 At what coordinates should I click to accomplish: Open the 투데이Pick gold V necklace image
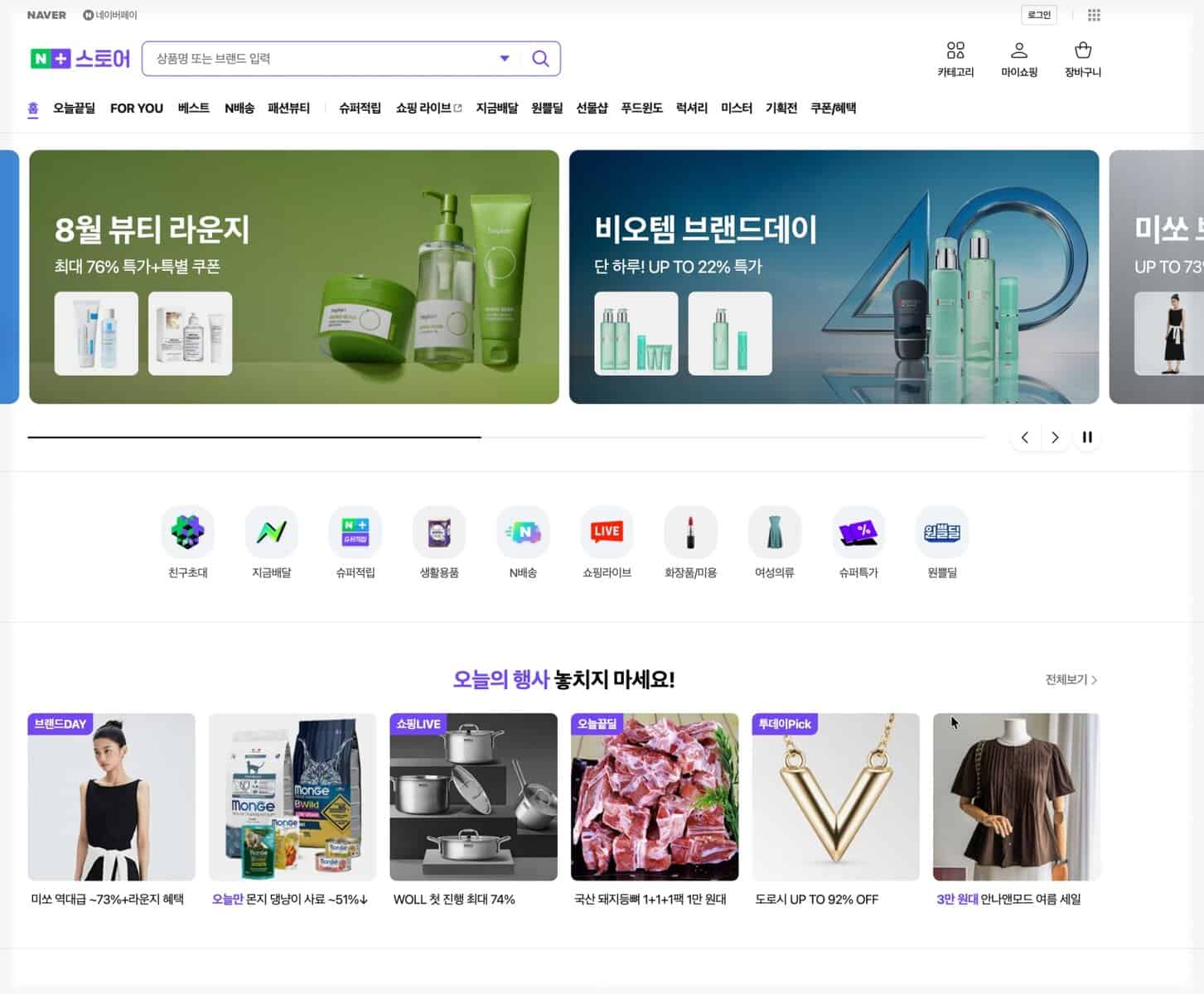pos(836,797)
